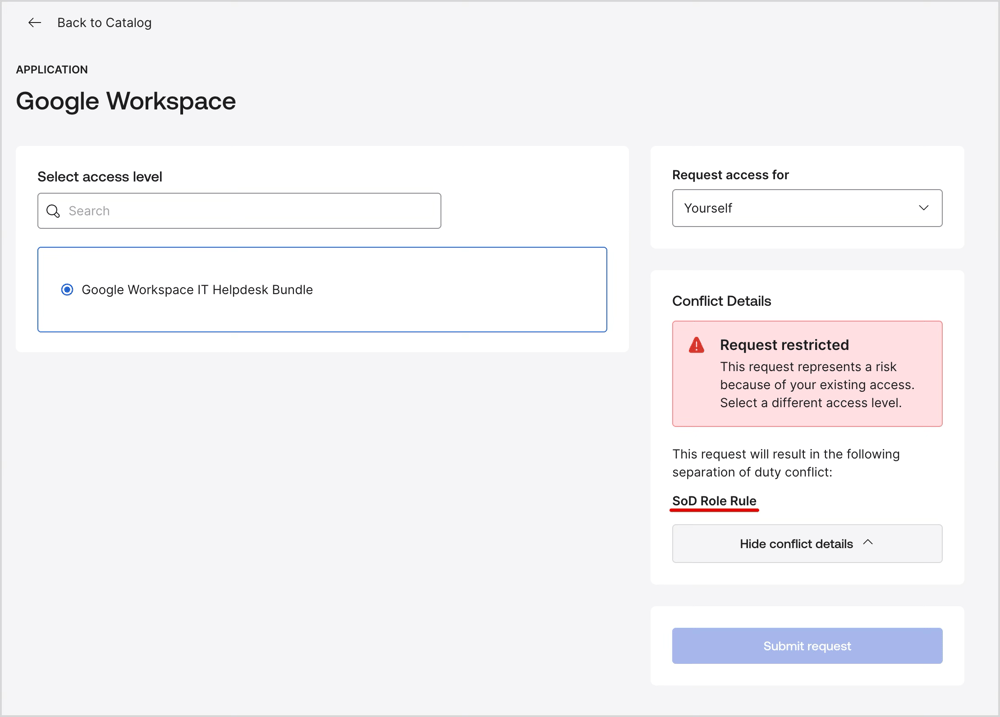Click the Conflict Details heading
The height and width of the screenshot is (717, 1000).
[721, 301]
